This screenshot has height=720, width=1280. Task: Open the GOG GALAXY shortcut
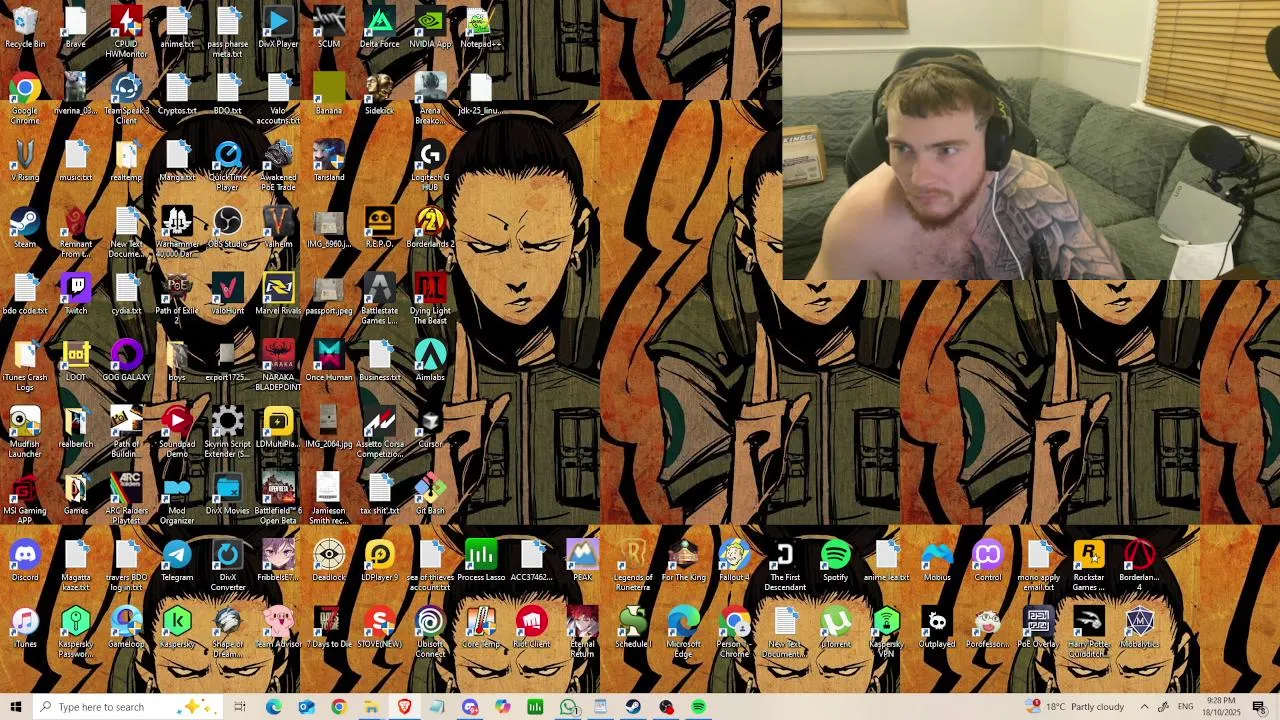point(126,361)
